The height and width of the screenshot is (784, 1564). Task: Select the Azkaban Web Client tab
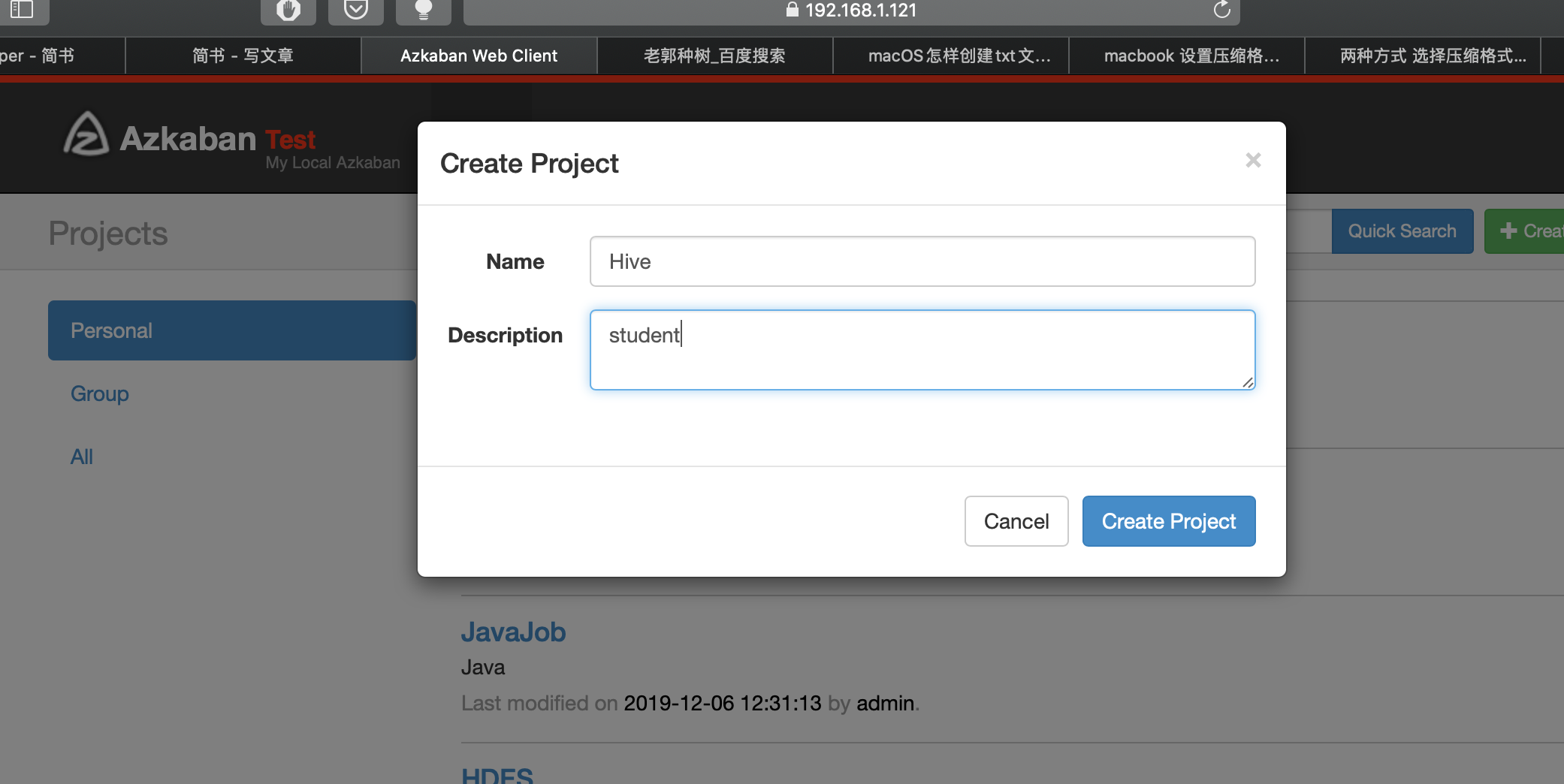pos(479,56)
